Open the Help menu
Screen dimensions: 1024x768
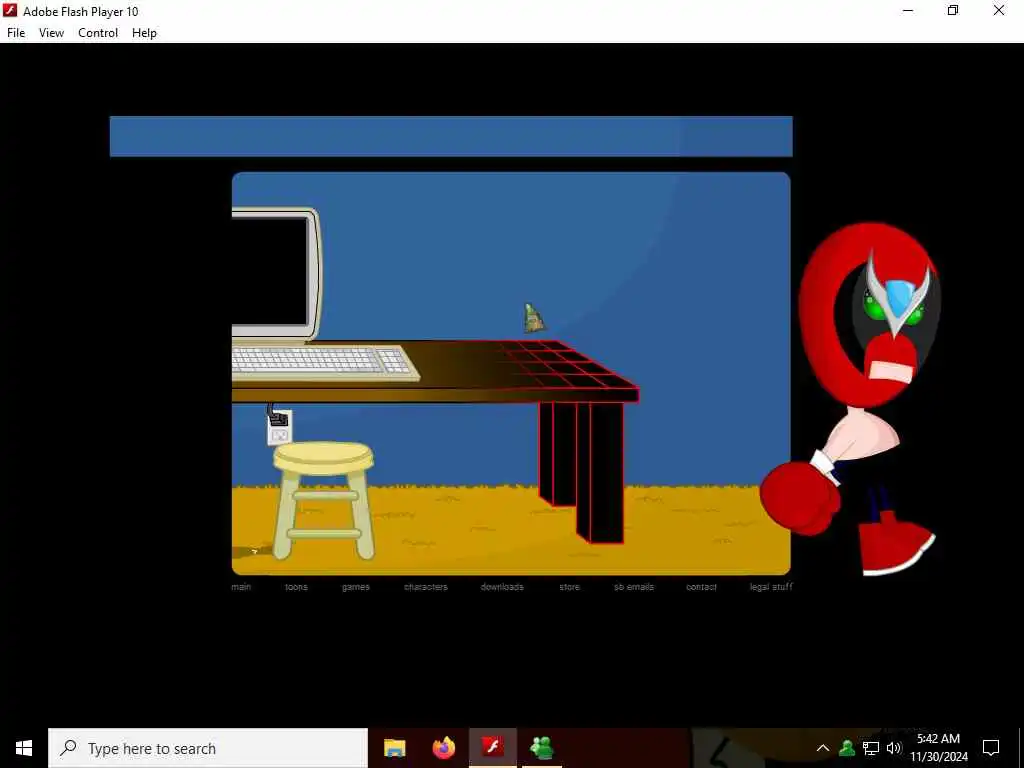(144, 33)
